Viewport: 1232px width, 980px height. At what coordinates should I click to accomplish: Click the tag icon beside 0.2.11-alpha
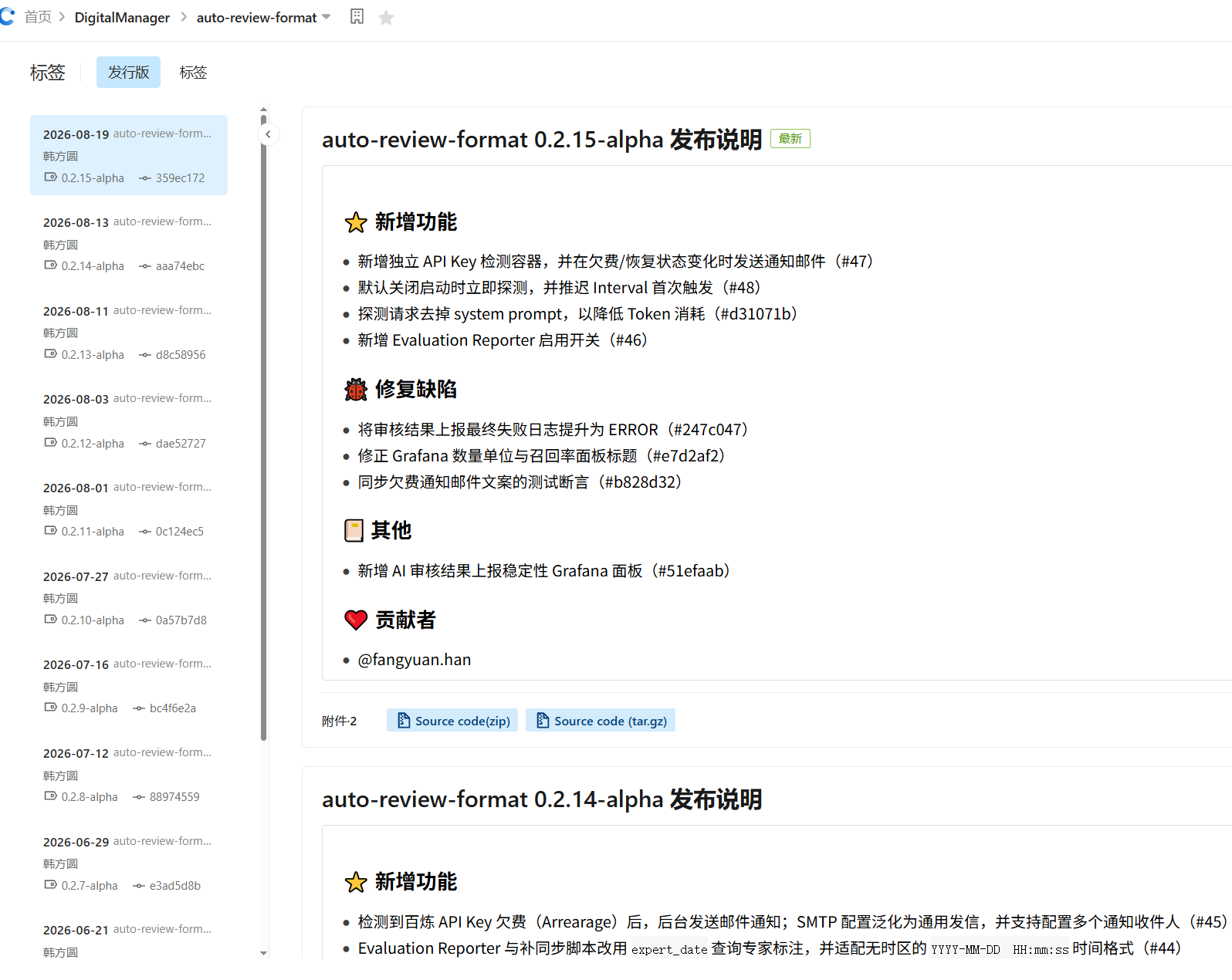pyautogui.click(x=50, y=531)
